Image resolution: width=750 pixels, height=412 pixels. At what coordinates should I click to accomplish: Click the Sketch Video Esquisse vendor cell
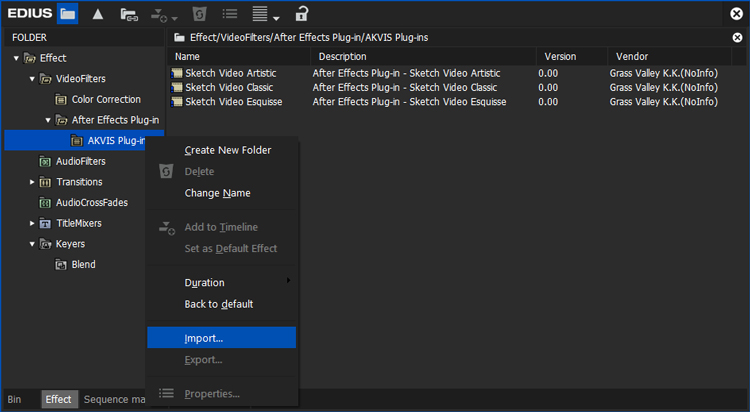coord(663,102)
